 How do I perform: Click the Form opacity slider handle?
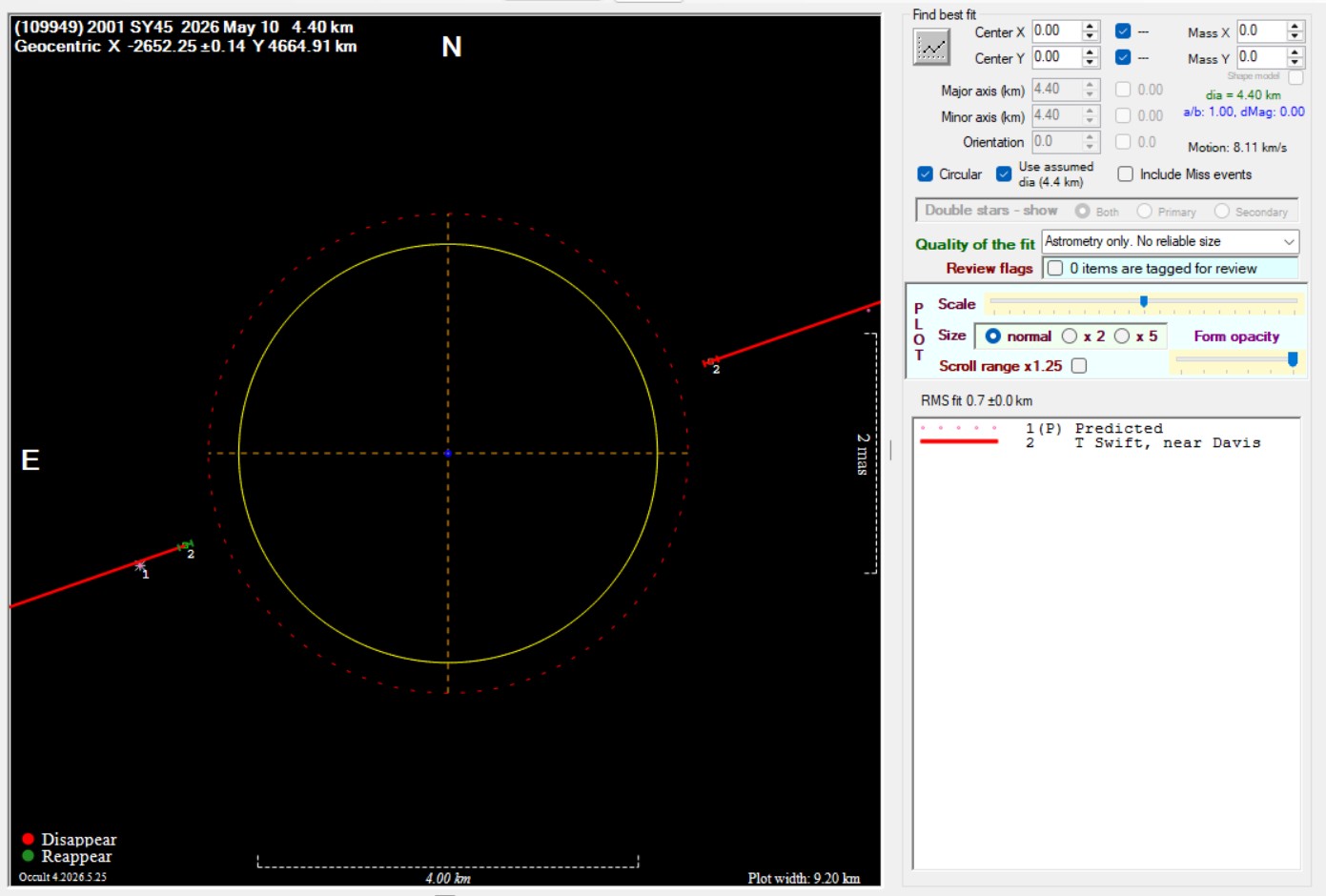tap(1293, 359)
